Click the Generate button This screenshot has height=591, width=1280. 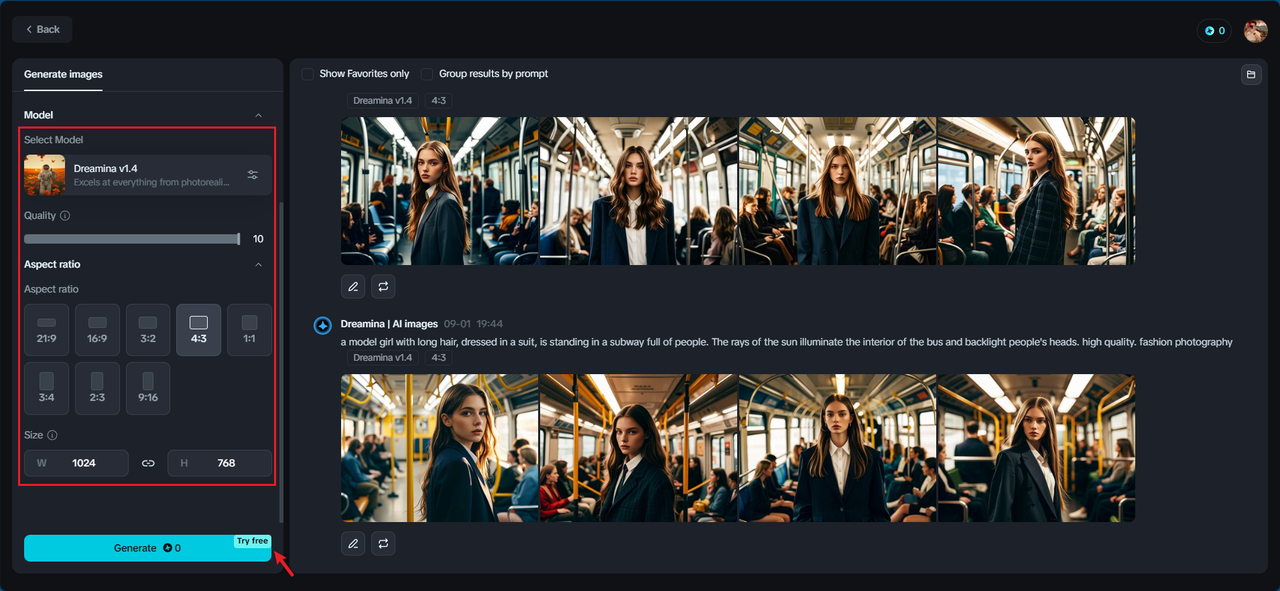[148, 548]
